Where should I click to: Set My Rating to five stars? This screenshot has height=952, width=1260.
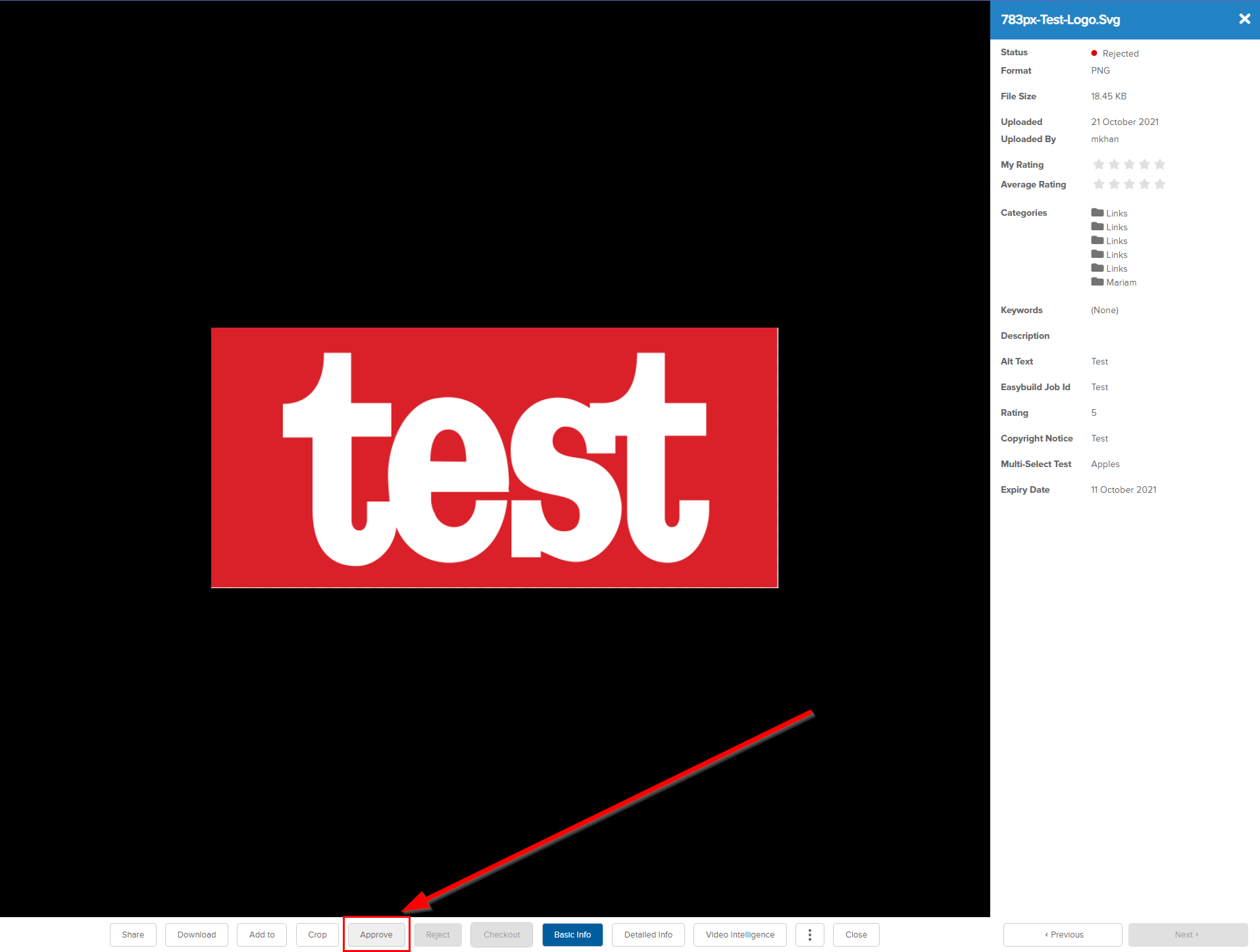pyautogui.click(x=1160, y=164)
